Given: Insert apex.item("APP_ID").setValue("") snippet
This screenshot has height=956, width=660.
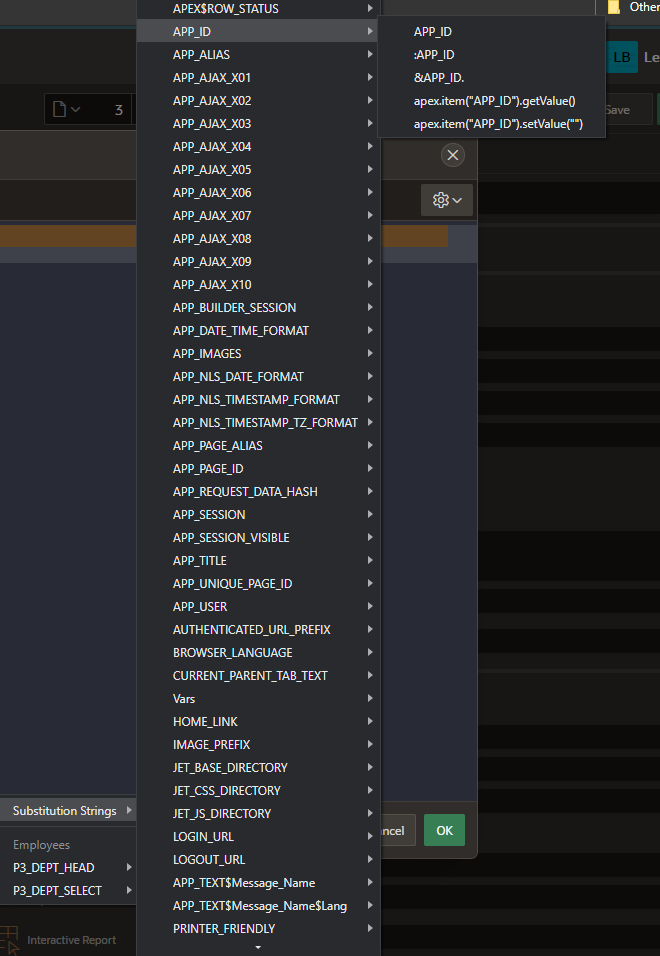Looking at the screenshot, I should [x=491, y=124].
